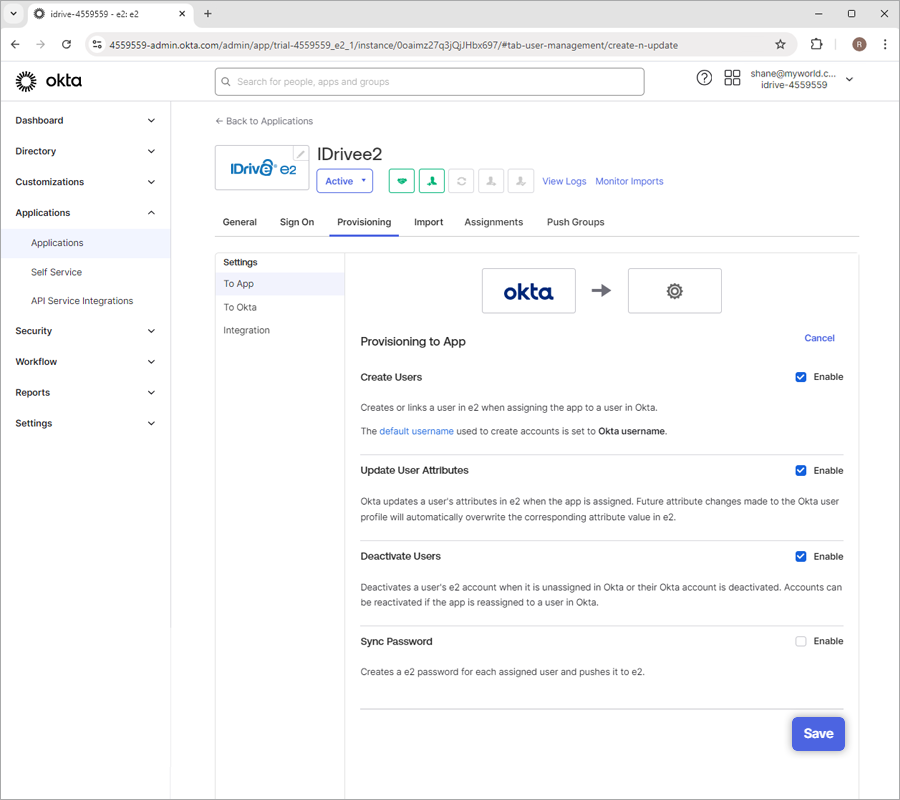Click Back to Applications link
900x800 pixels.
pos(264,121)
